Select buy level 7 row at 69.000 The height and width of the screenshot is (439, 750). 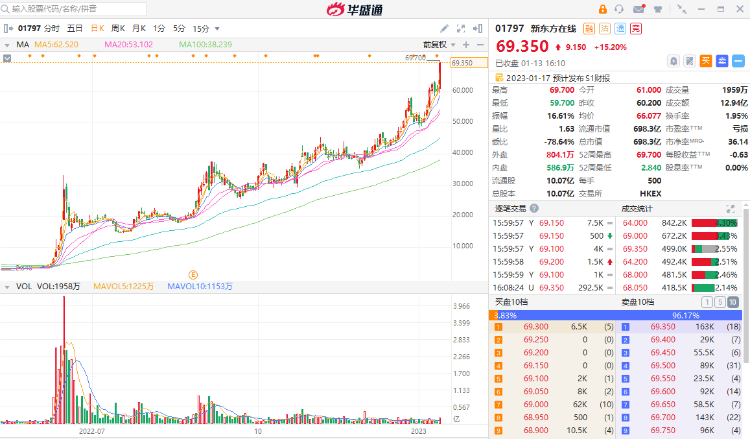coord(554,405)
